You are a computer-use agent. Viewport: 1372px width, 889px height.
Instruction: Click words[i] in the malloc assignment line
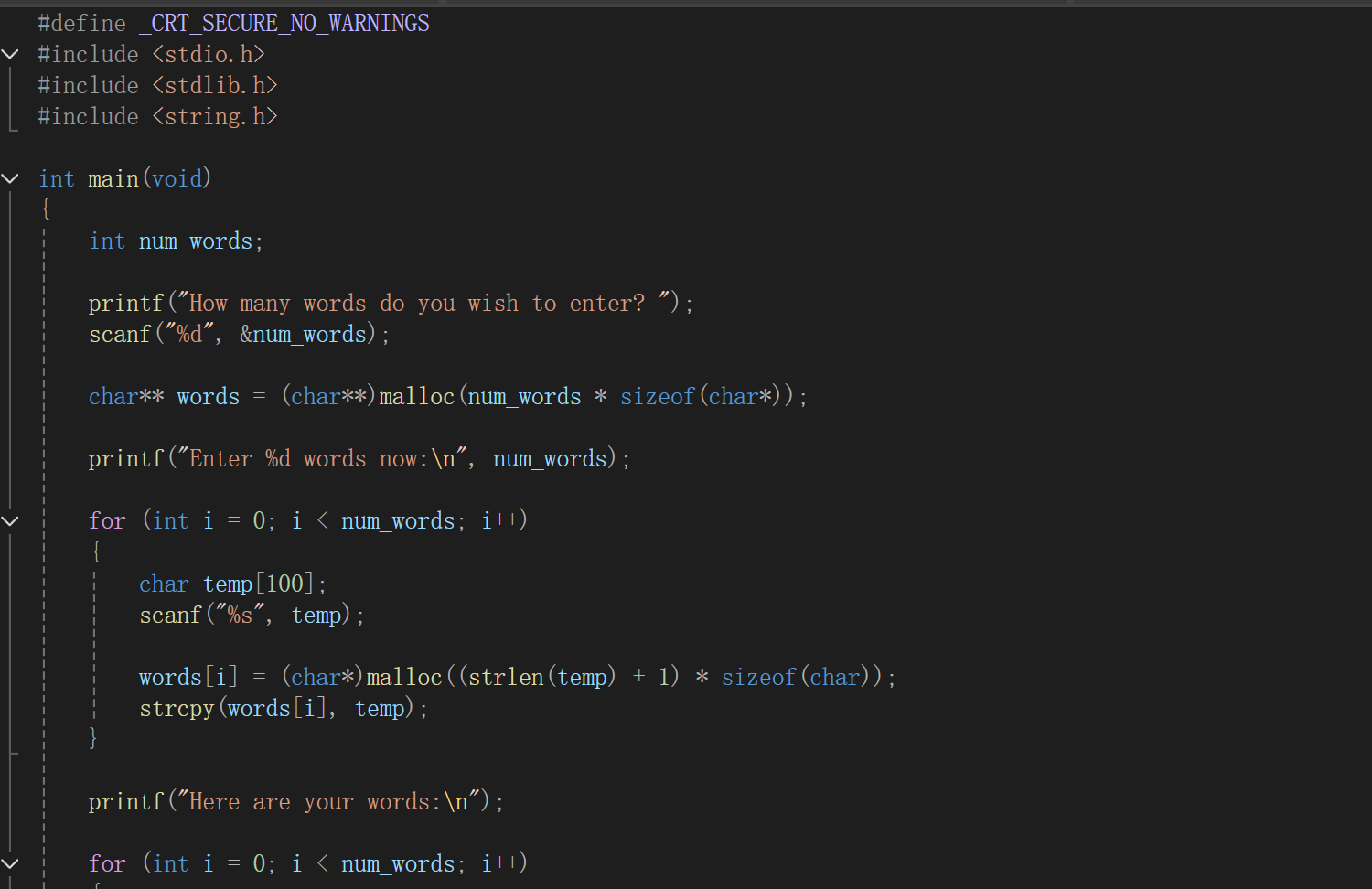click(189, 678)
